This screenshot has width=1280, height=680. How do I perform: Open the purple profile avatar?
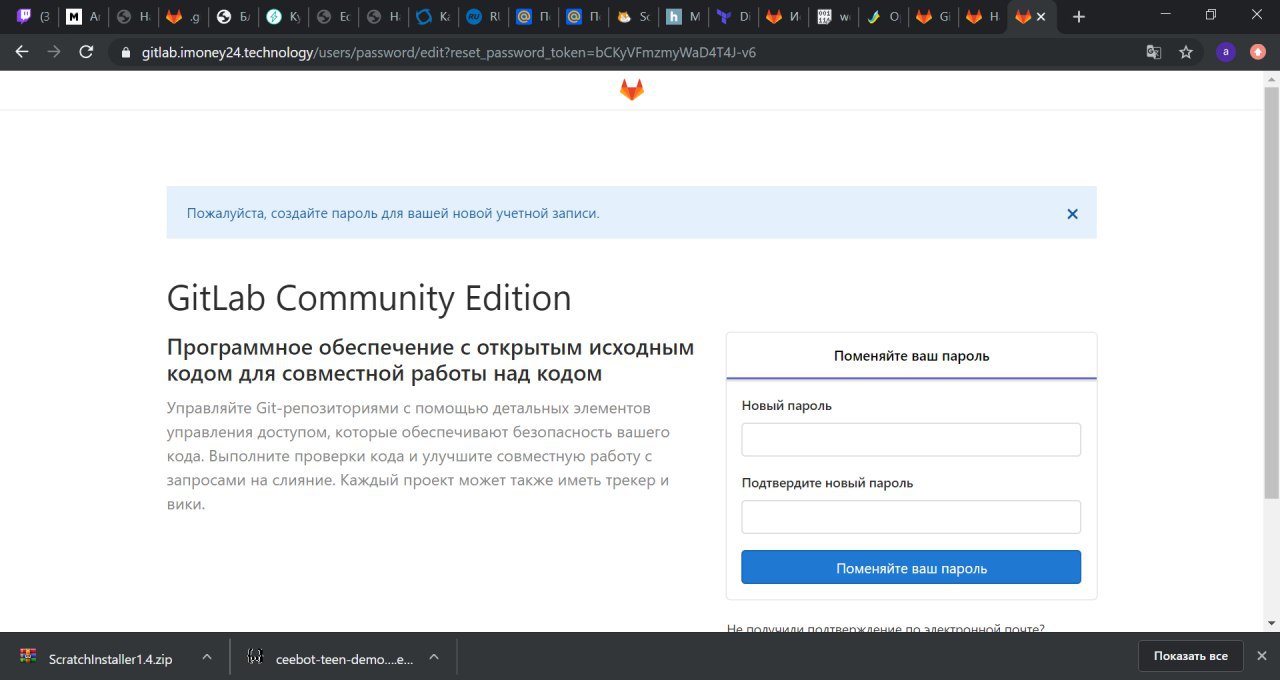1225,52
